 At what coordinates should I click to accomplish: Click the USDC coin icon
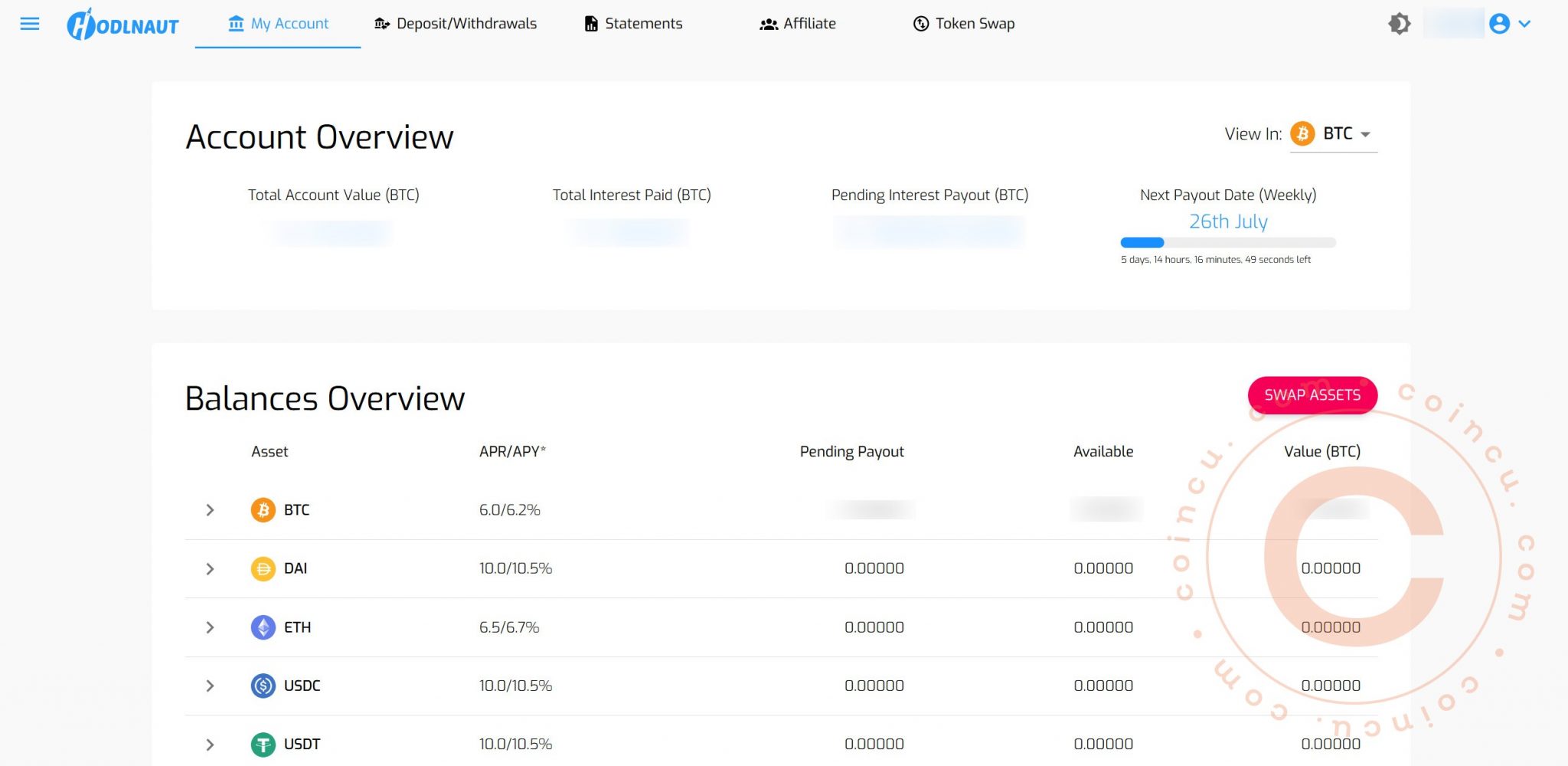pos(263,686)
